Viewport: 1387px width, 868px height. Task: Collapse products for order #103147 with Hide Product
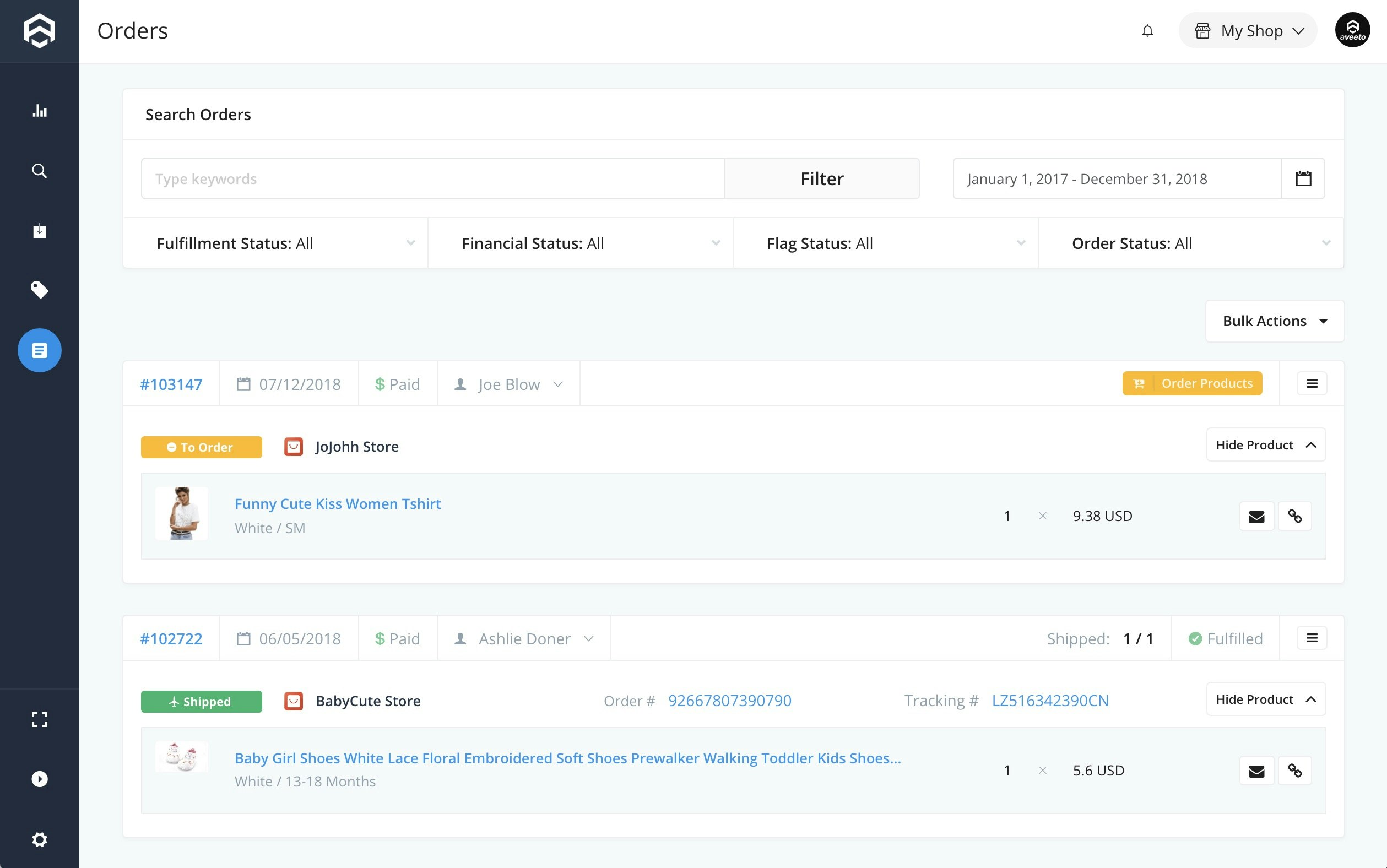pyautogui.click(x=1265, y=445)
